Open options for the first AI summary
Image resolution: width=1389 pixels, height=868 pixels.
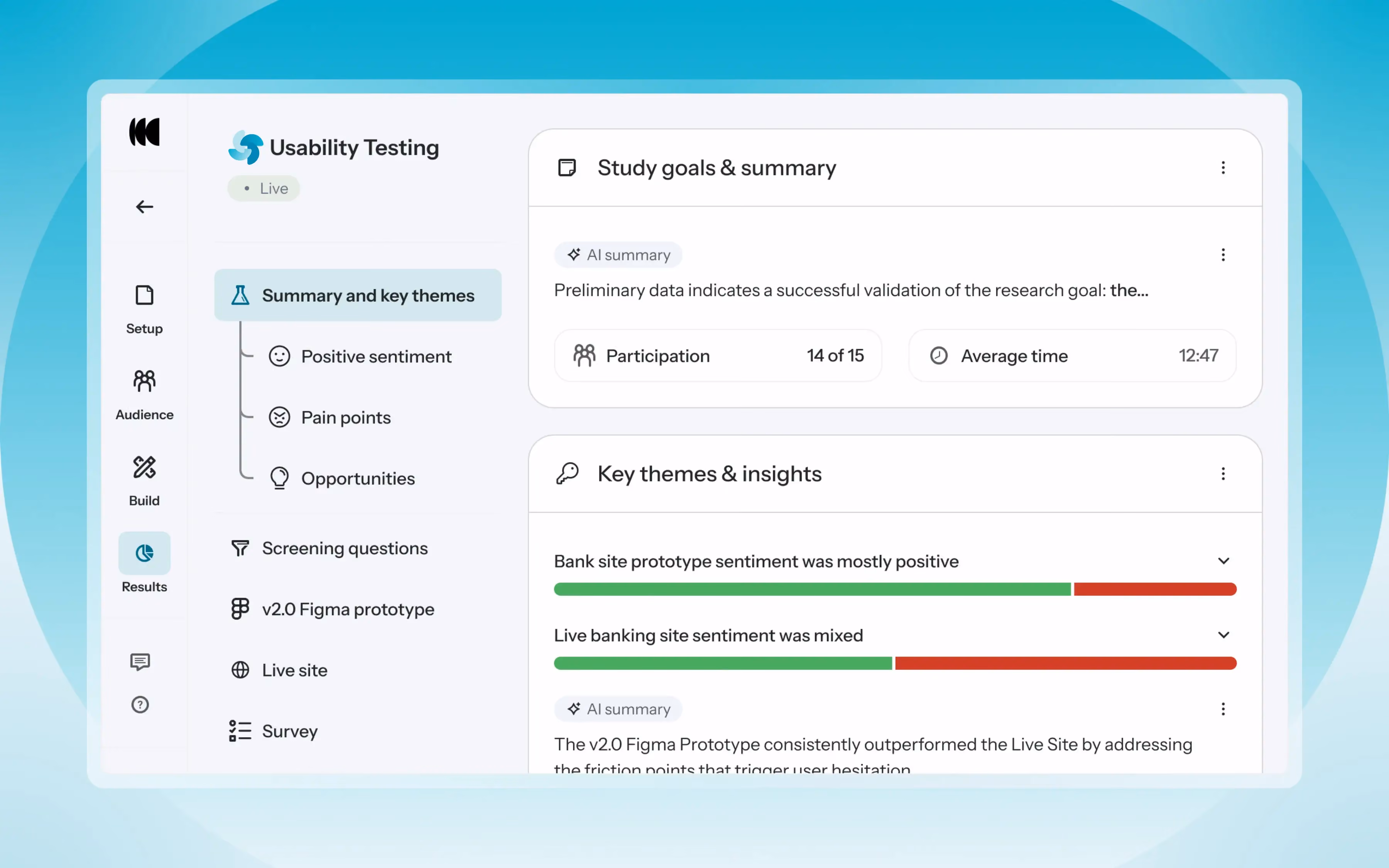pos(1223,255)
